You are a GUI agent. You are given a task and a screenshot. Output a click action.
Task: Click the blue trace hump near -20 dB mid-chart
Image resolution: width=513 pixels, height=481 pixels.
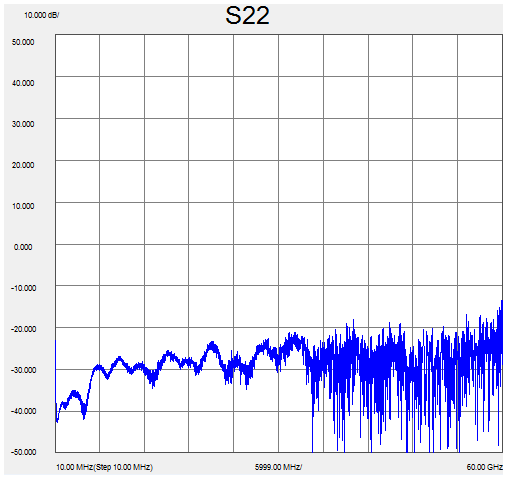[294, 335]
